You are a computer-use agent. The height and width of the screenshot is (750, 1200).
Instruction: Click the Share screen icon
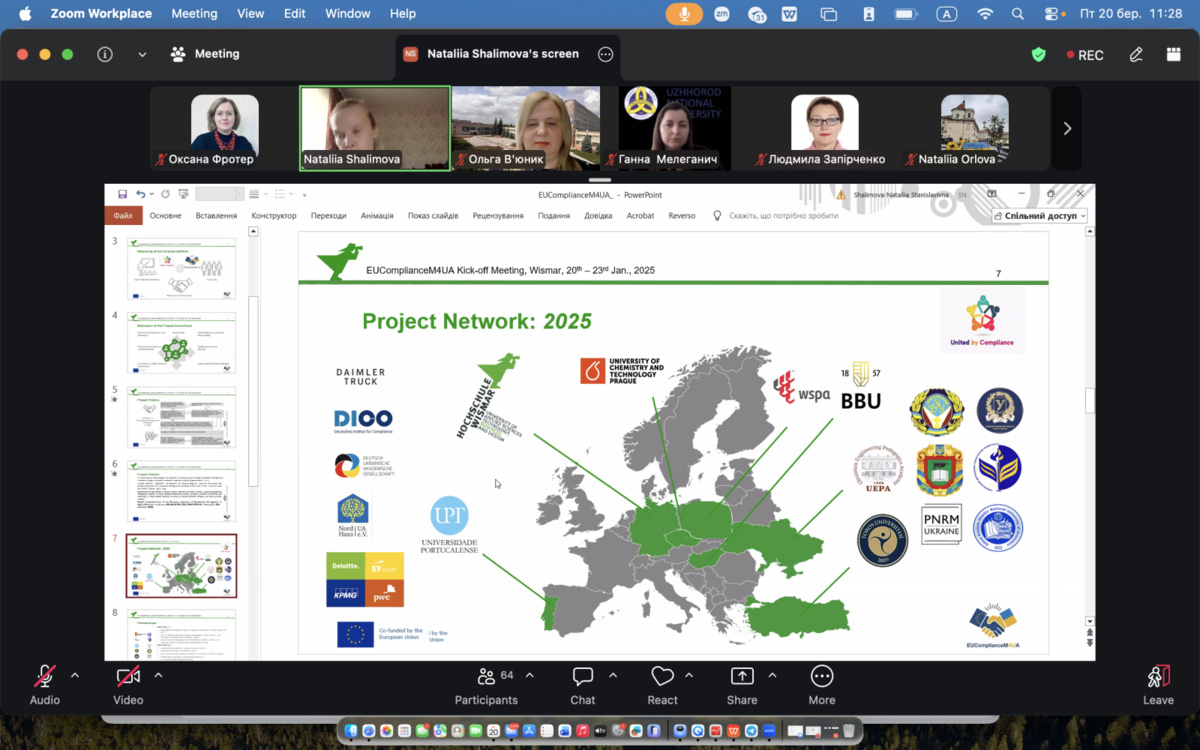742,677
